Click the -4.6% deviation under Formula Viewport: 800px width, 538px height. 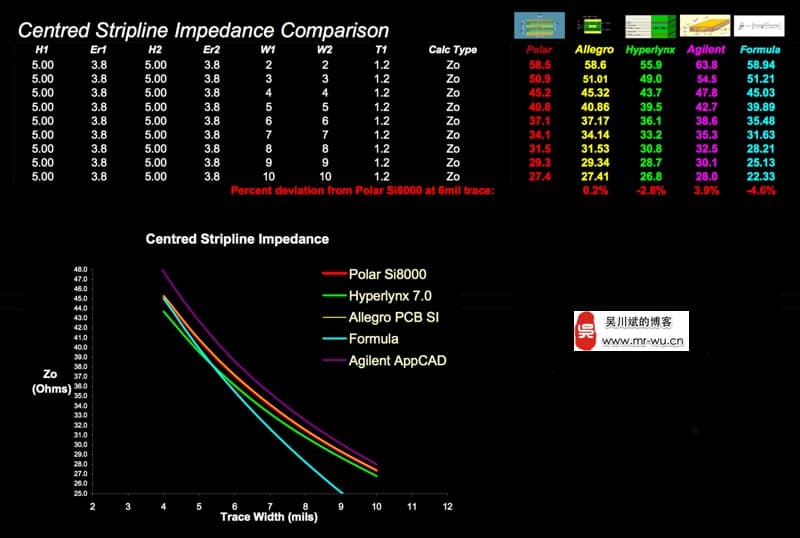tap(761, 191)
